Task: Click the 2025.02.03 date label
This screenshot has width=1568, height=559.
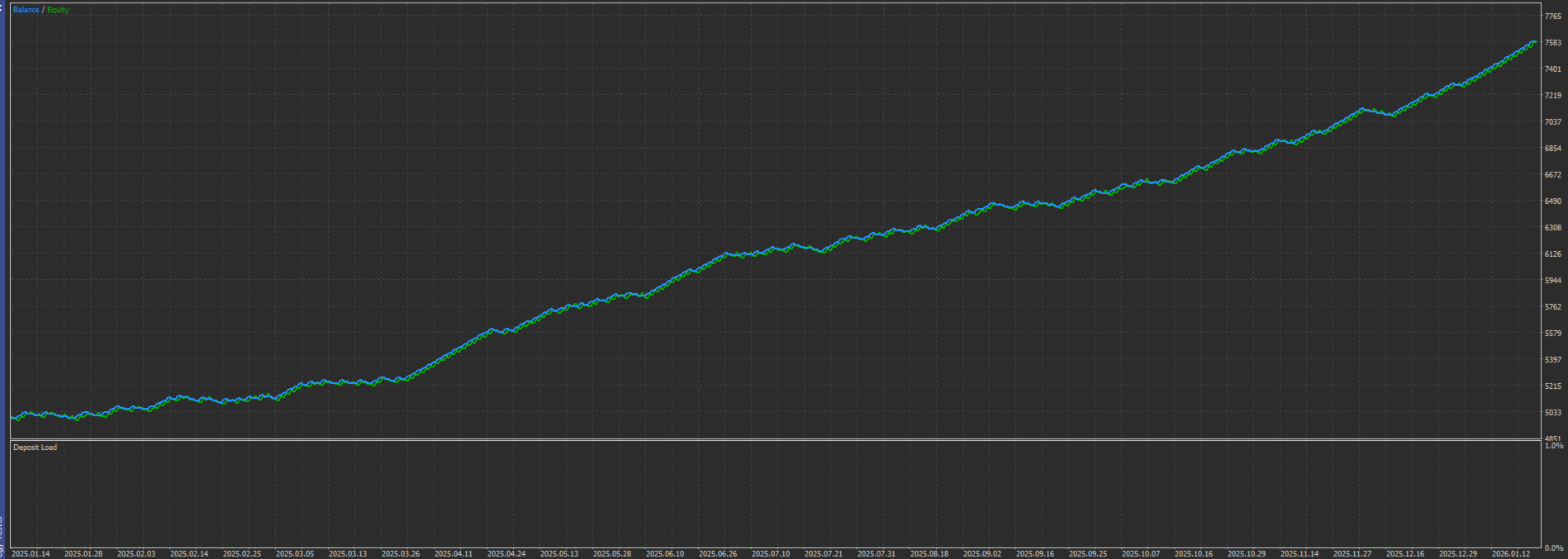Action: [136, 554]
